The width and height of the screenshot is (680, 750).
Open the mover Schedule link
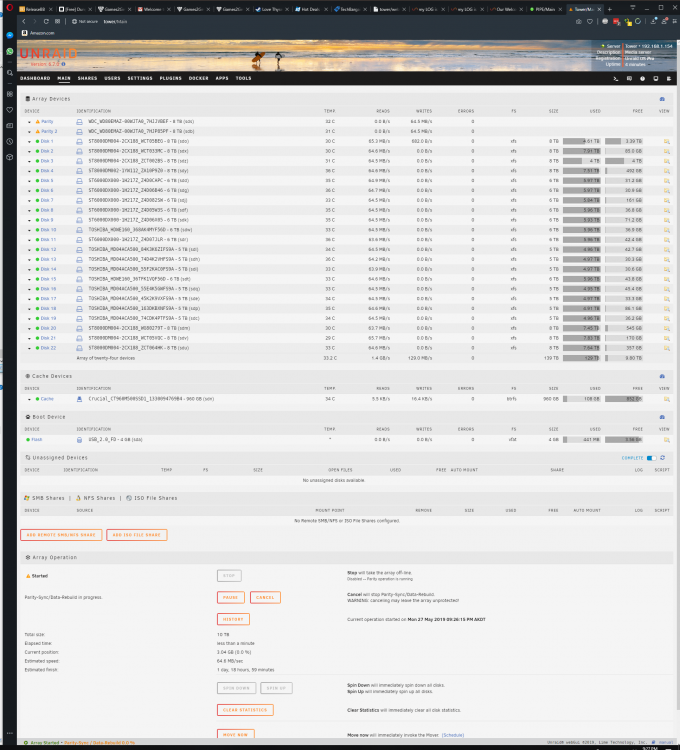click(x=452, y=735)
